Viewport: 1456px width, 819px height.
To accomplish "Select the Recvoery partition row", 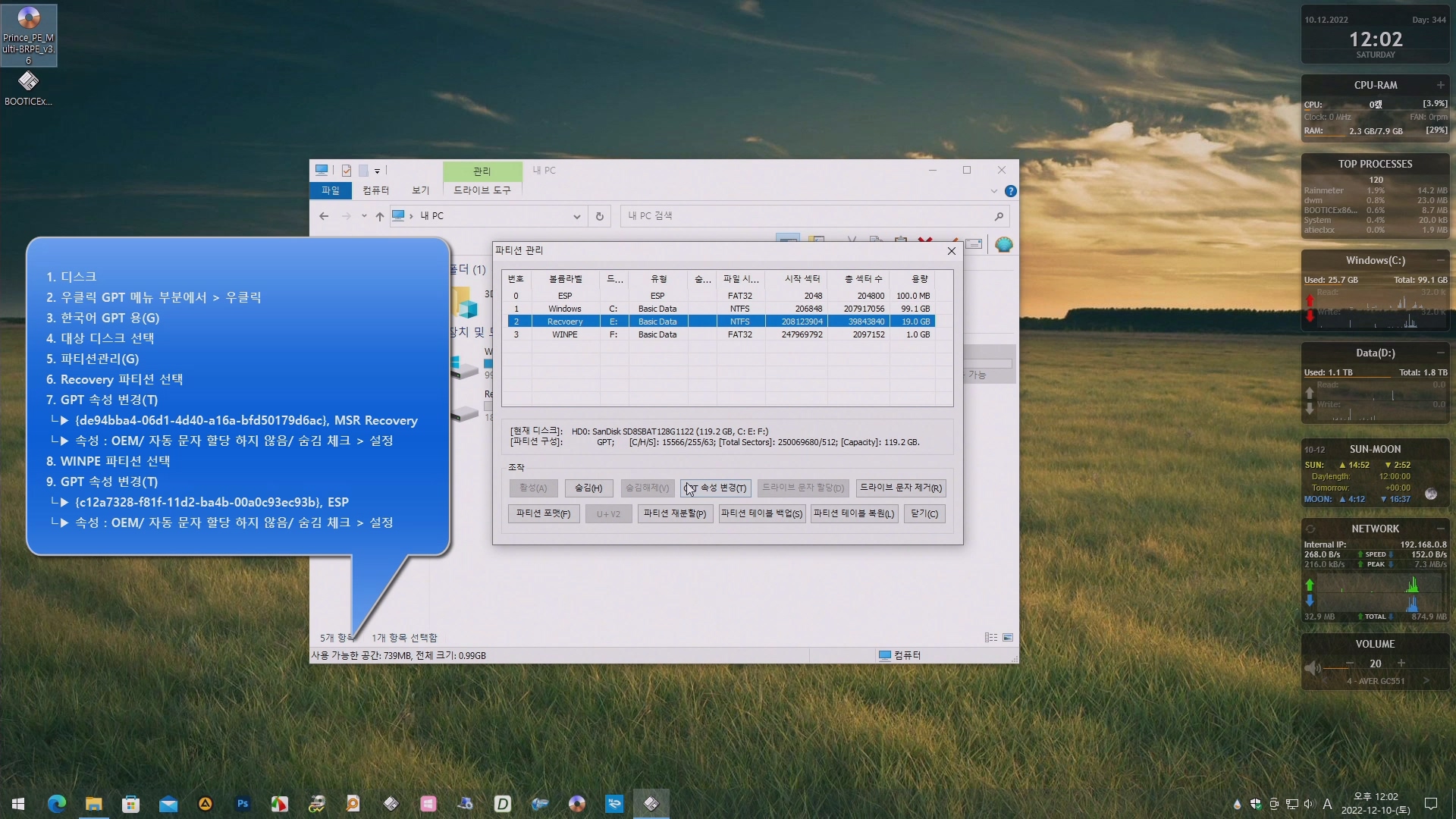I will [721, 322].
